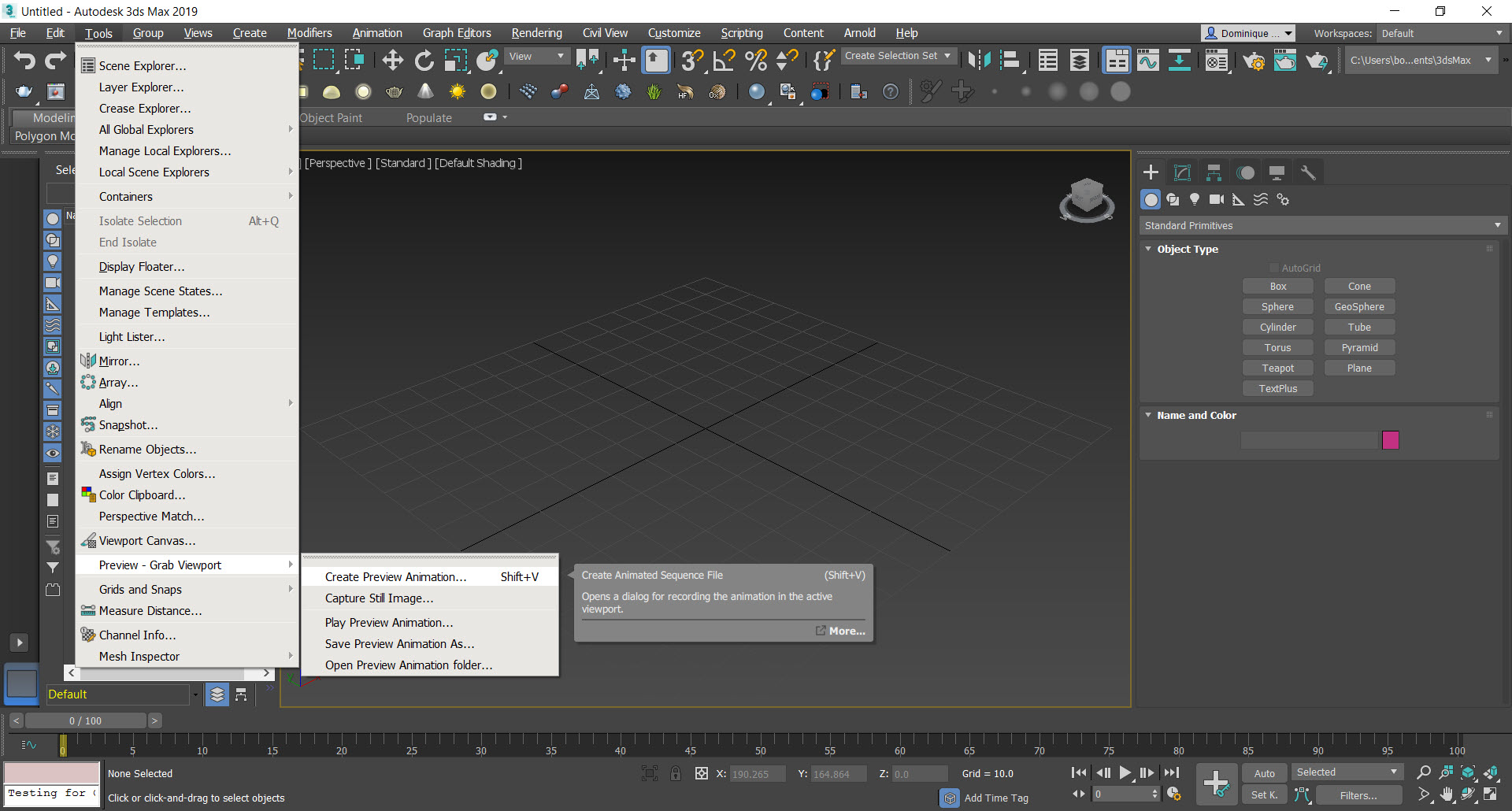This screenshot has height=811, width=1512.
Task: Toggle the Percent Snap icon
Action: (x=755, y=61)
